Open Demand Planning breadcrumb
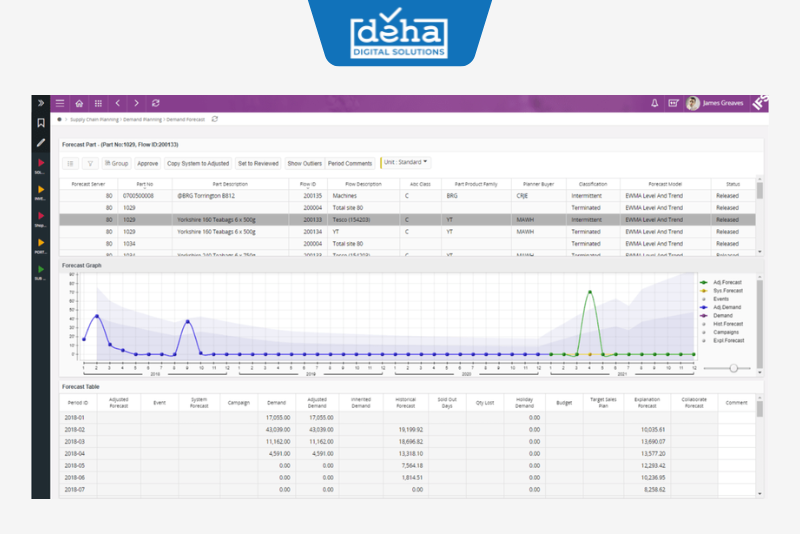Screen dimensions: 800x534 pos(142,119)
